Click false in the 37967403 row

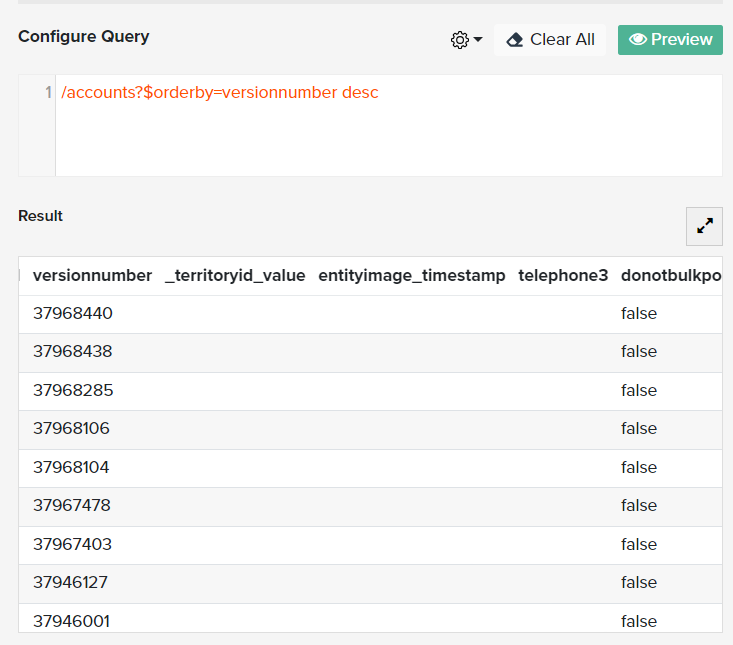[x=639, y=545]
